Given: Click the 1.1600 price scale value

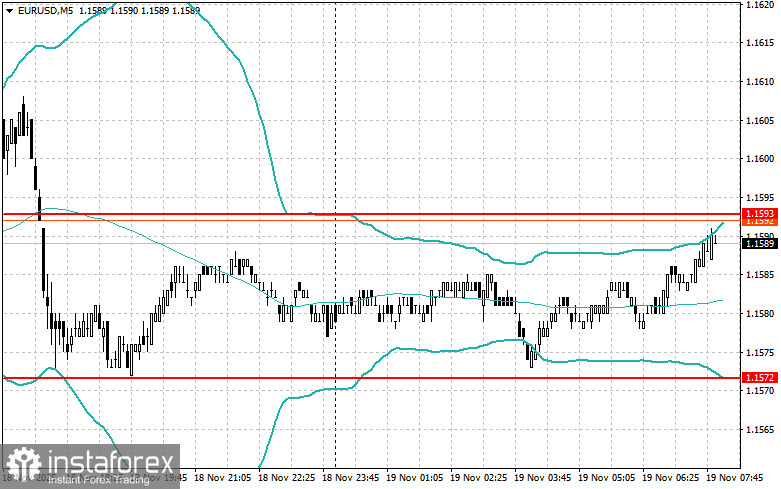Looking at the screenshot, I should 760,159.
